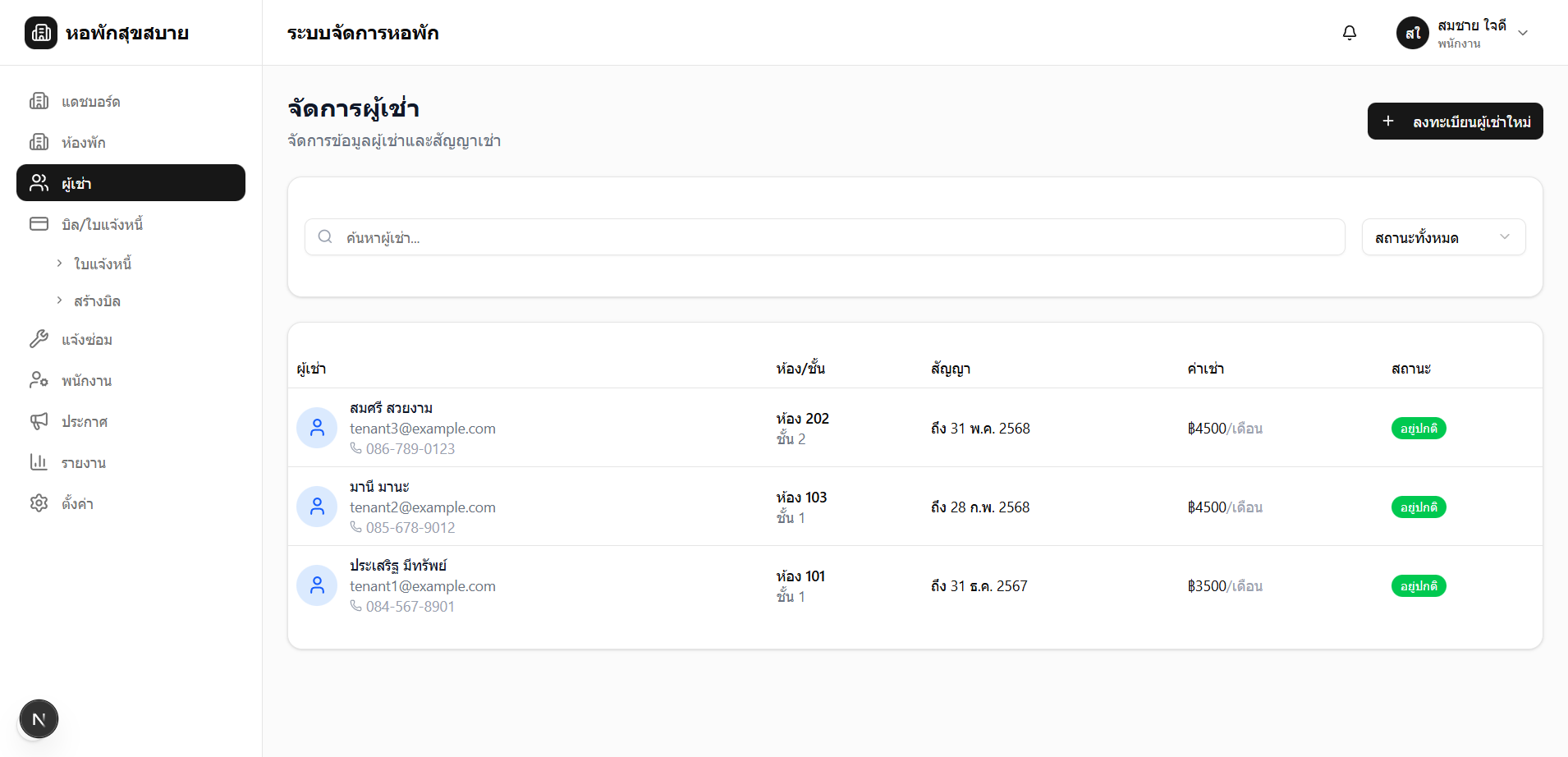Click avatar icon of ประเสริฐ มีทรัพย์
This screenshot has height=757, width=1568.
click(317, 585)
